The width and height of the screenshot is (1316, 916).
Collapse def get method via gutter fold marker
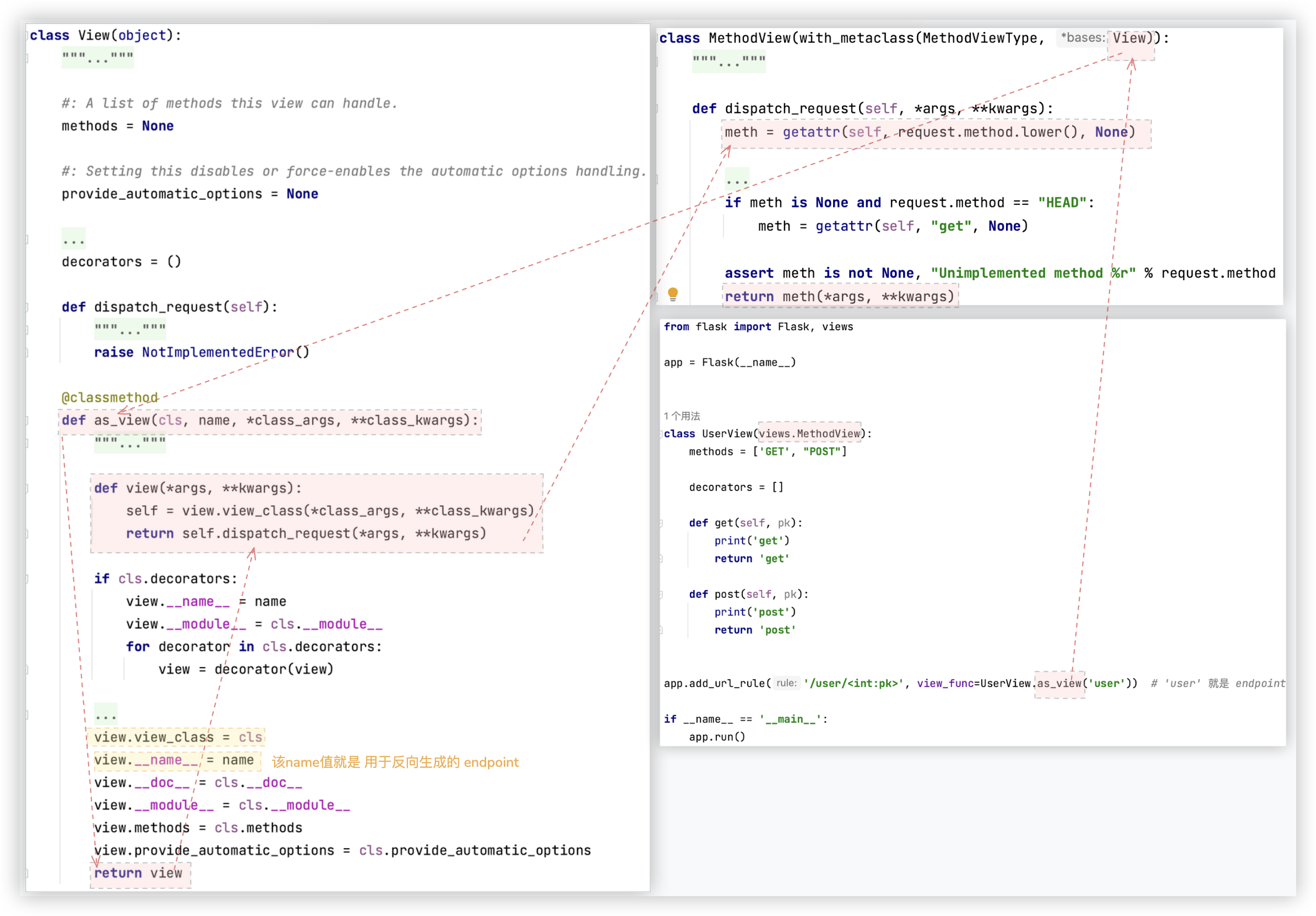(660, 523)
